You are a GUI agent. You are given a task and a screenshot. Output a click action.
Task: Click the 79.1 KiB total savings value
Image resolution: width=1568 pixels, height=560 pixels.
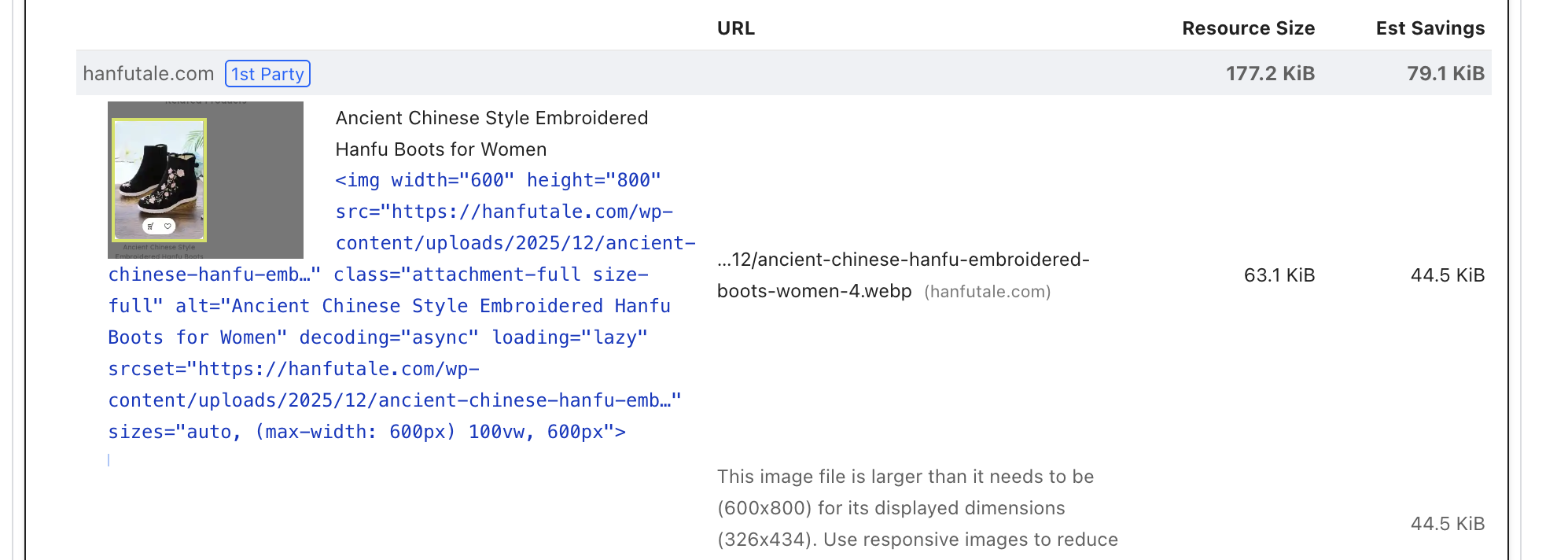click(1445, 74)
